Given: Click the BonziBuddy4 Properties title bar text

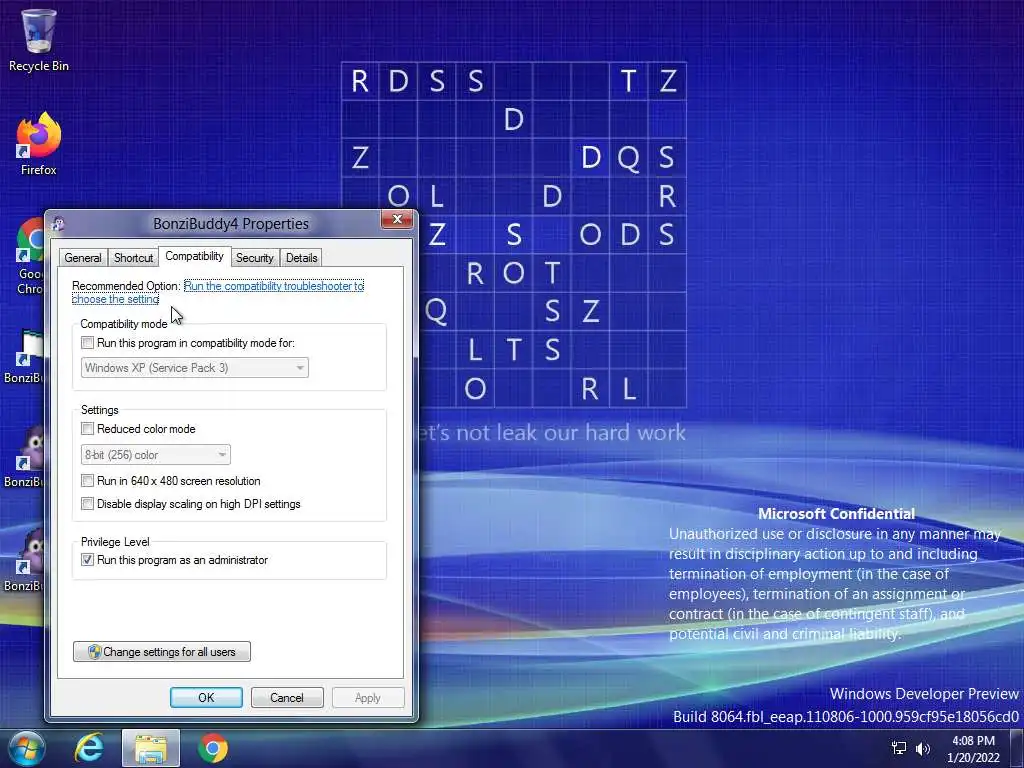Looking at the screenshot, I should pyautogui.click(x=231, y=224).
